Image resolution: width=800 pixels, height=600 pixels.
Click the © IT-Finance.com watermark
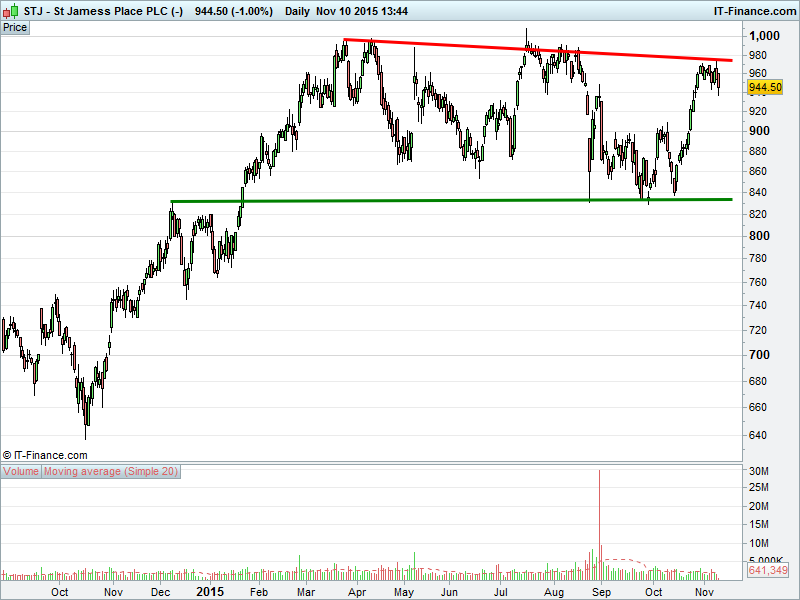click(45, 454)
